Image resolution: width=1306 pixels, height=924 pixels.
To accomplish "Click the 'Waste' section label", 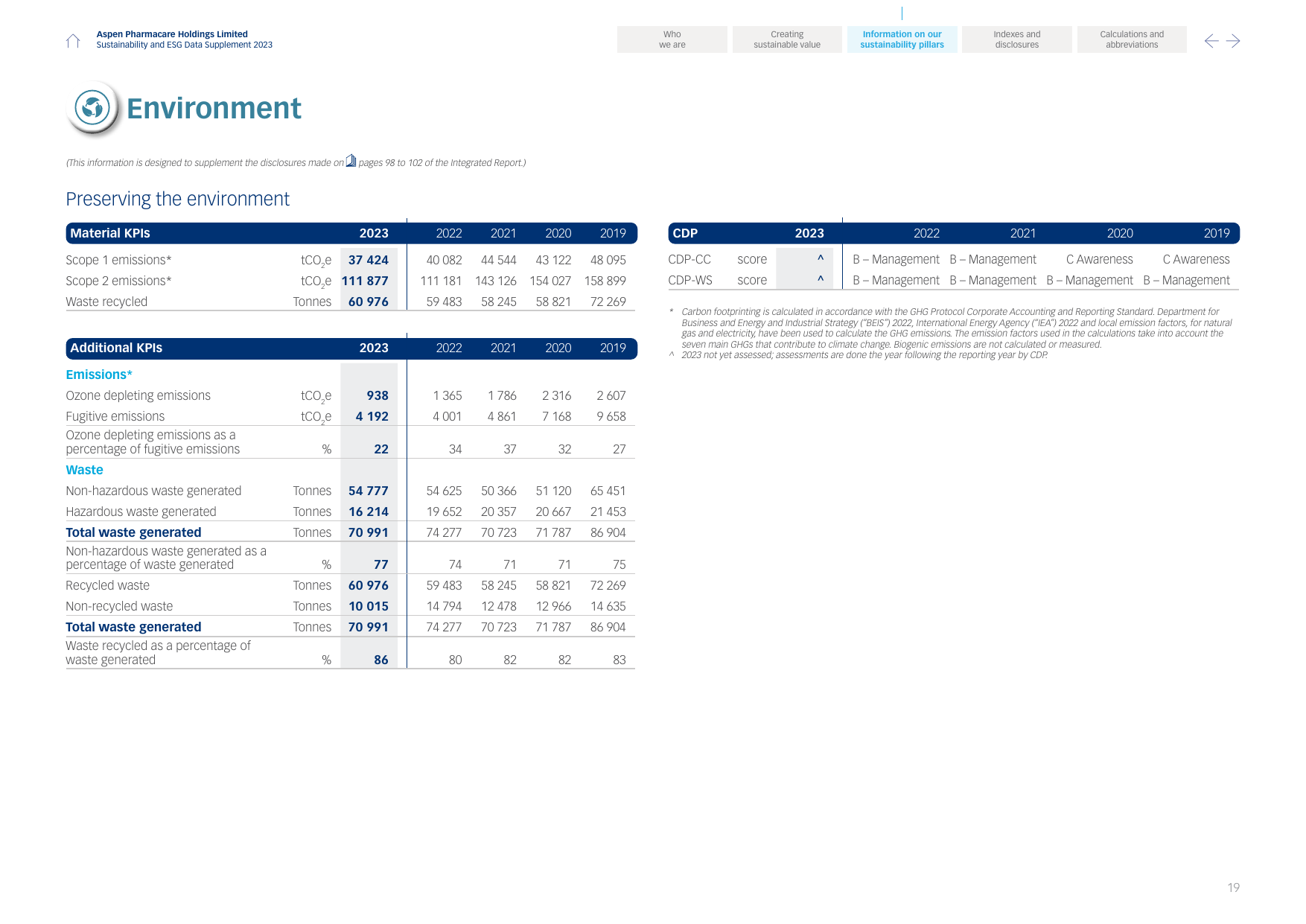I will point(84,470).
